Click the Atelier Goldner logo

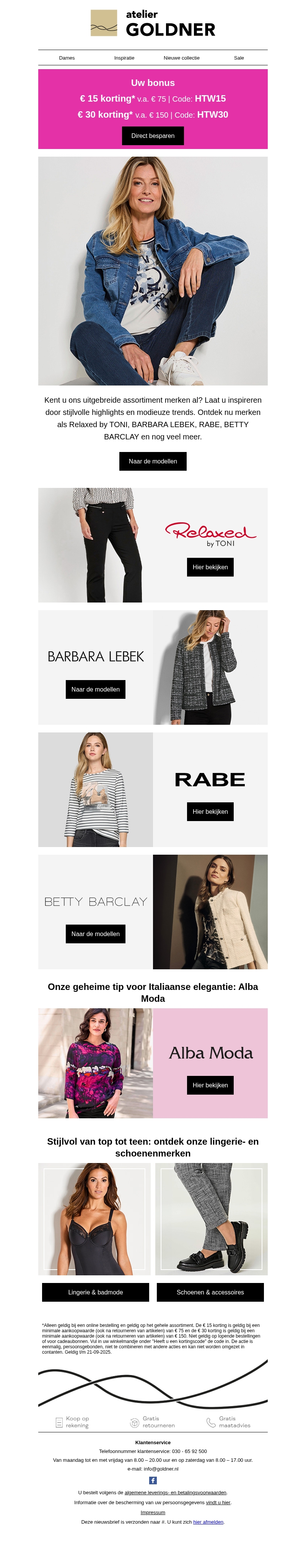click(x=153, y=23)
